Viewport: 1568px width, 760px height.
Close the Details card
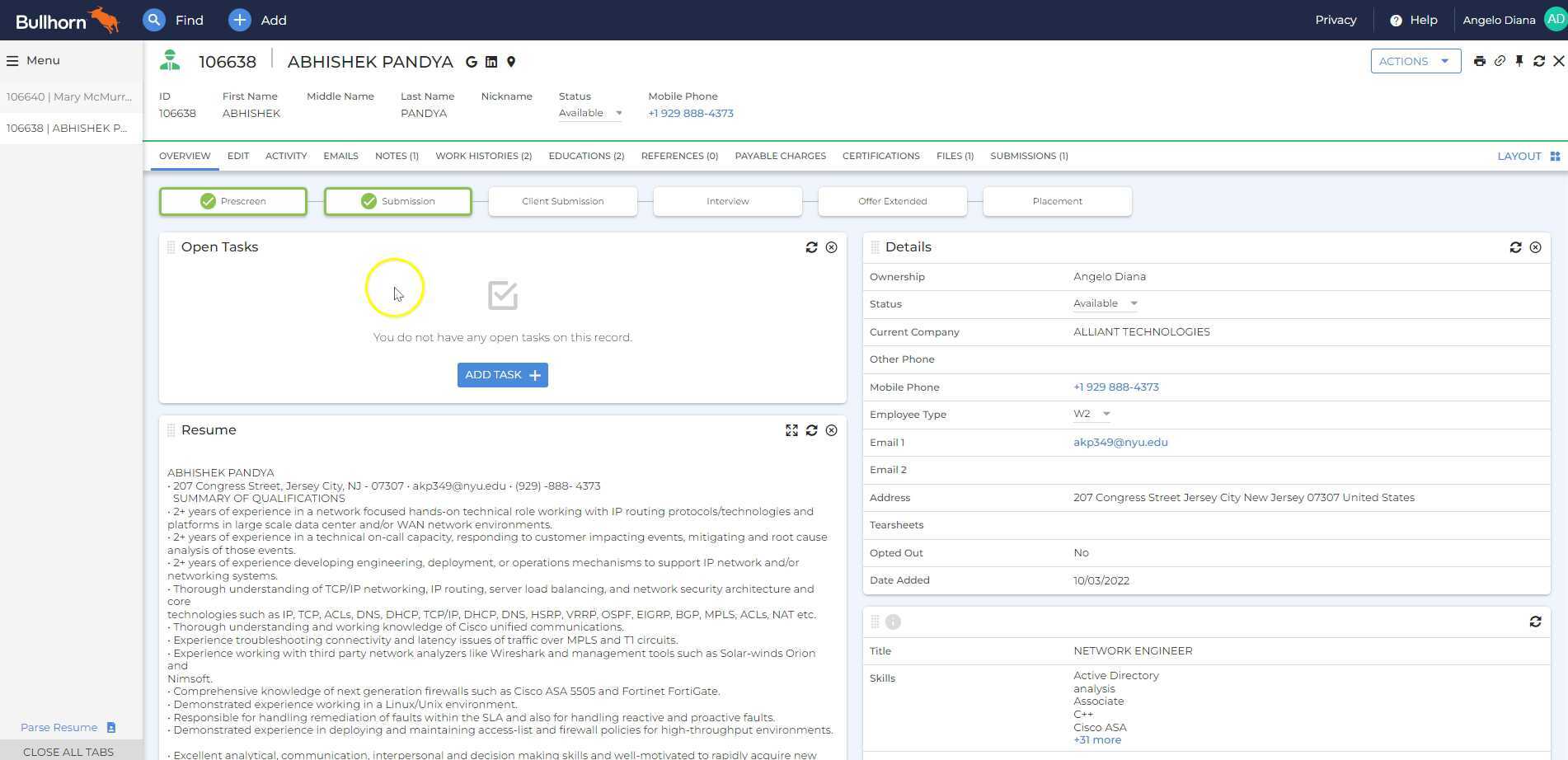click(1535, 247)
